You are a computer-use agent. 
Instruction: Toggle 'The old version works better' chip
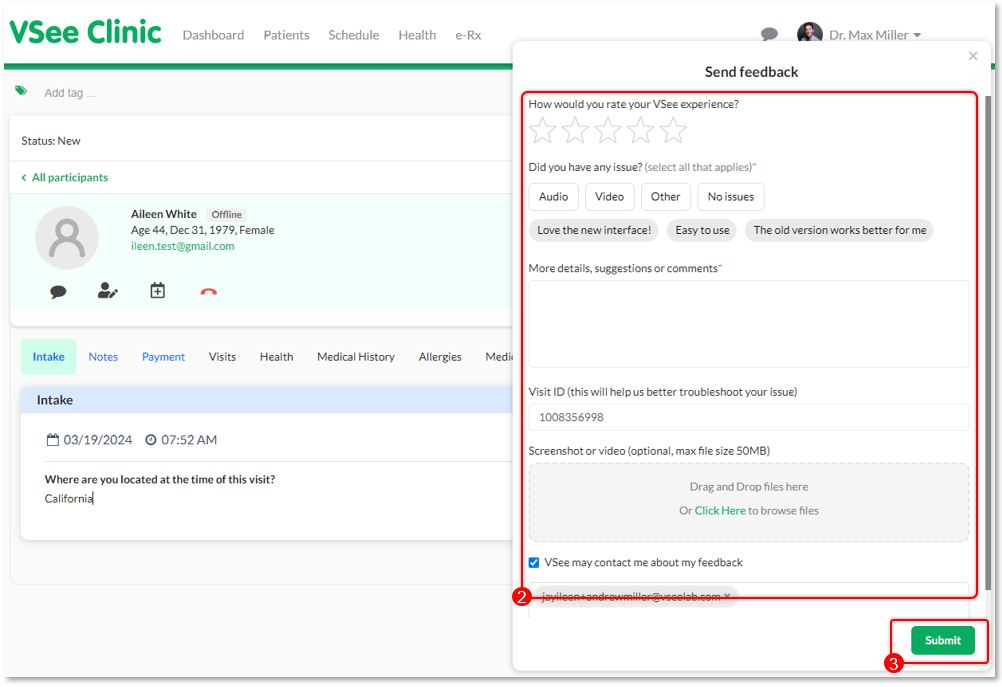[x=840, y=230]
